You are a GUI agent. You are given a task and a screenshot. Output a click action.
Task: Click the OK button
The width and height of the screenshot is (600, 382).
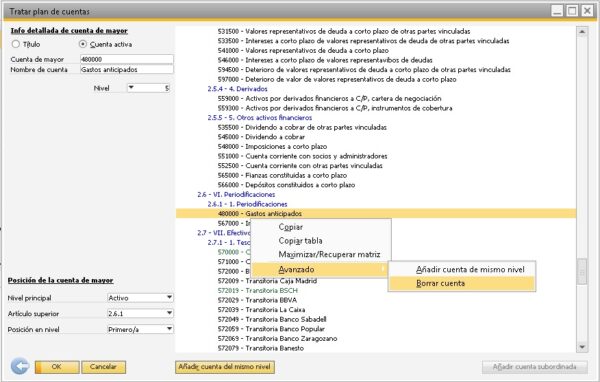click(x=57, y=367)
